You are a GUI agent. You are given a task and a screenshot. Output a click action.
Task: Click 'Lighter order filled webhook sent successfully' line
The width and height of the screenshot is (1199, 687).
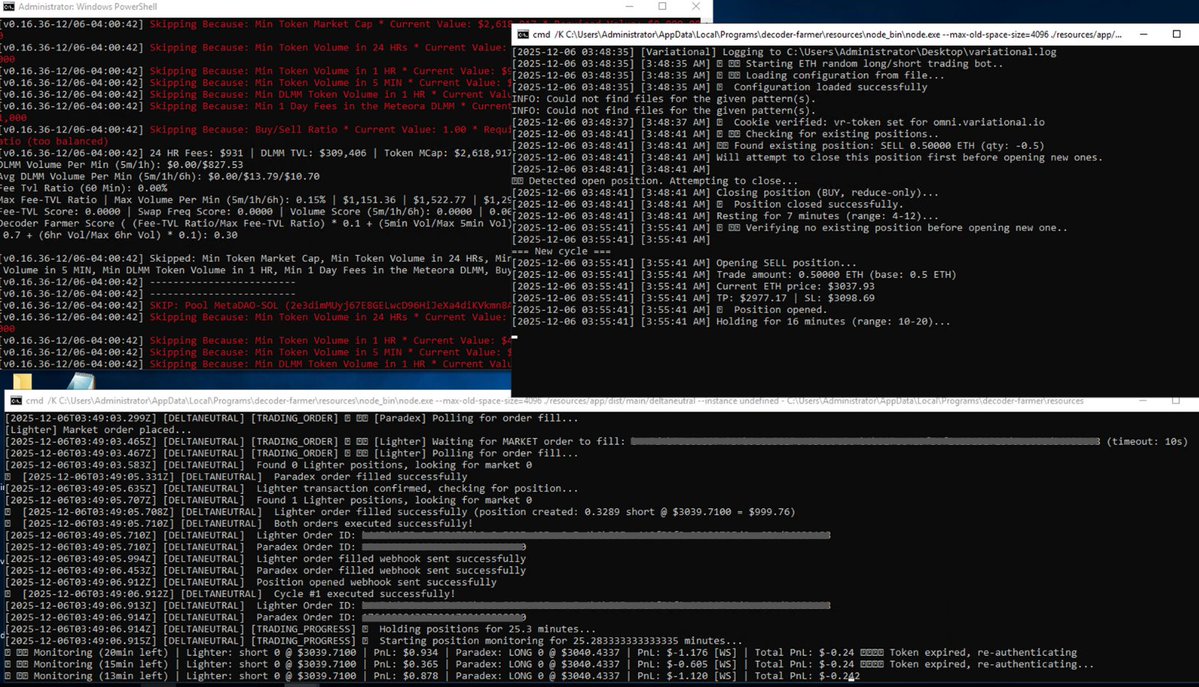click(x=265, y=558)
